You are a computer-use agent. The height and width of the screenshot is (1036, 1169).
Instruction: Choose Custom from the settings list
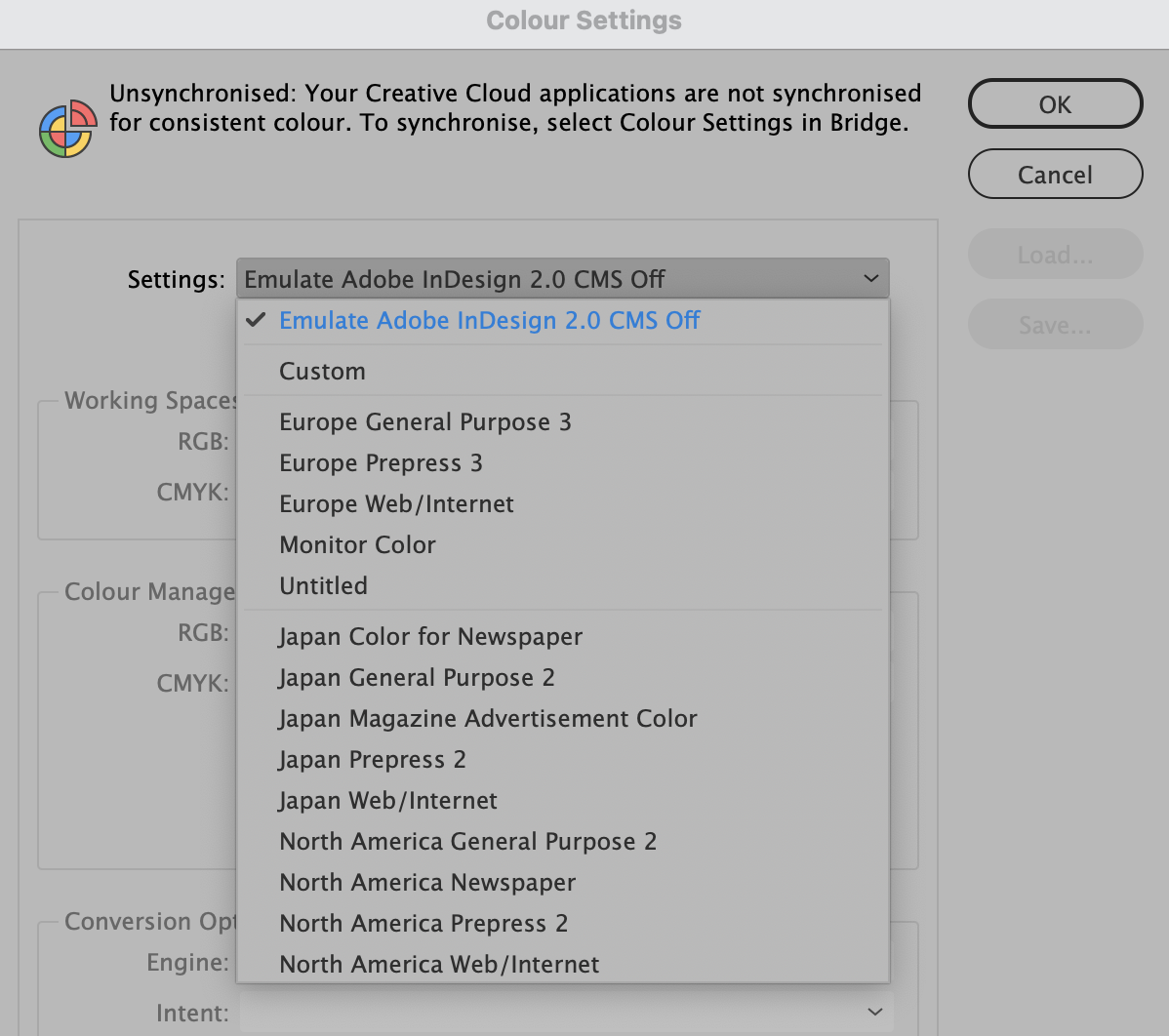coord(322,372)
